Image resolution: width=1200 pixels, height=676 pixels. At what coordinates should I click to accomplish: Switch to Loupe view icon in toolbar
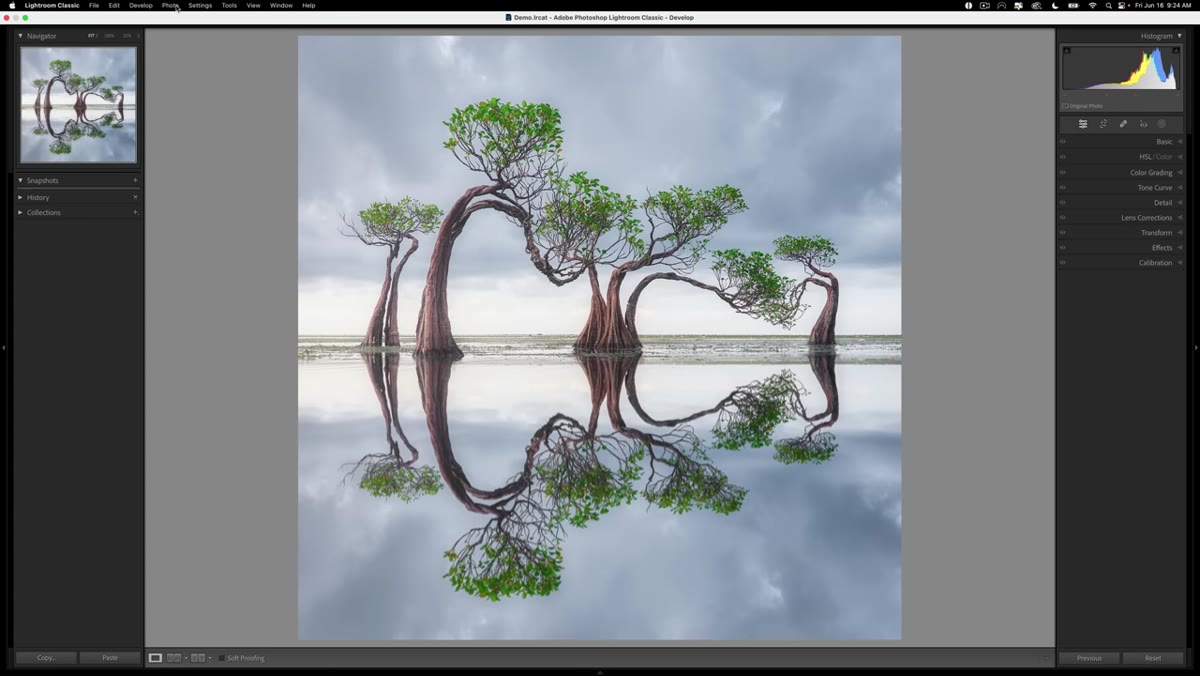click(155, 658)
